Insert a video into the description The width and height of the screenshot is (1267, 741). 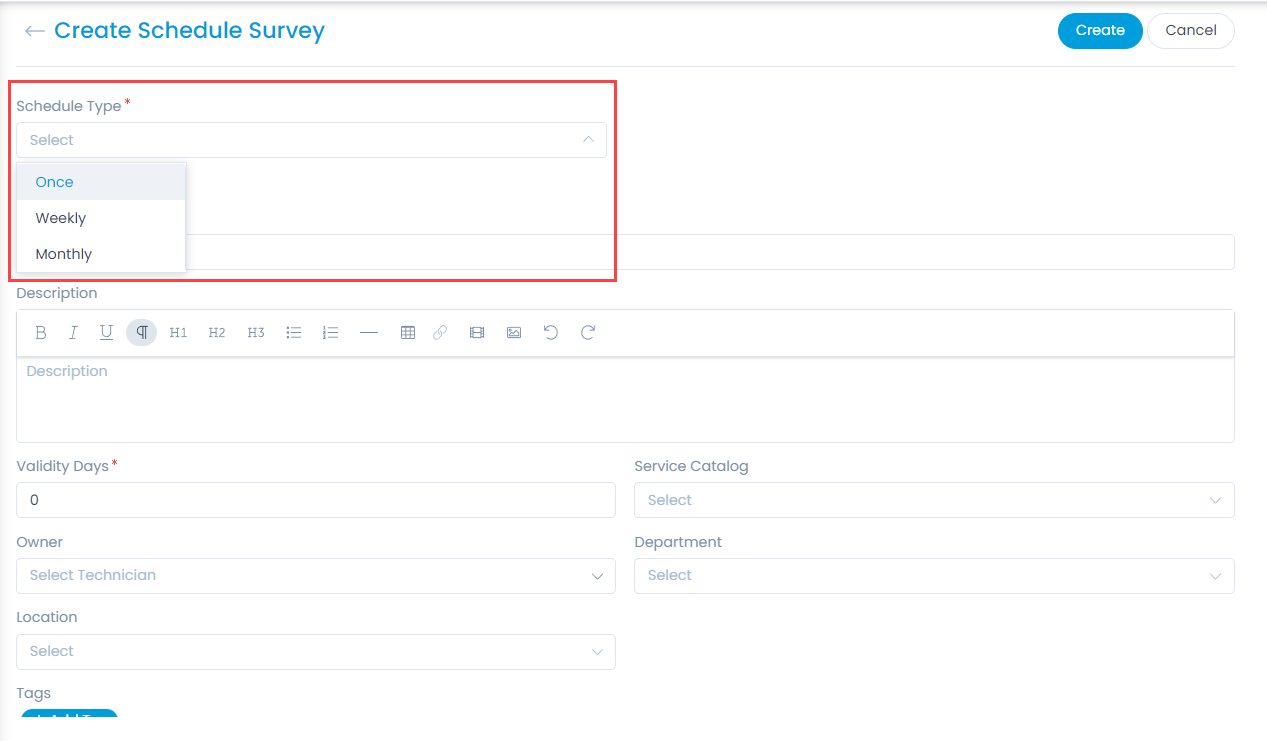(x=477, y=333)
